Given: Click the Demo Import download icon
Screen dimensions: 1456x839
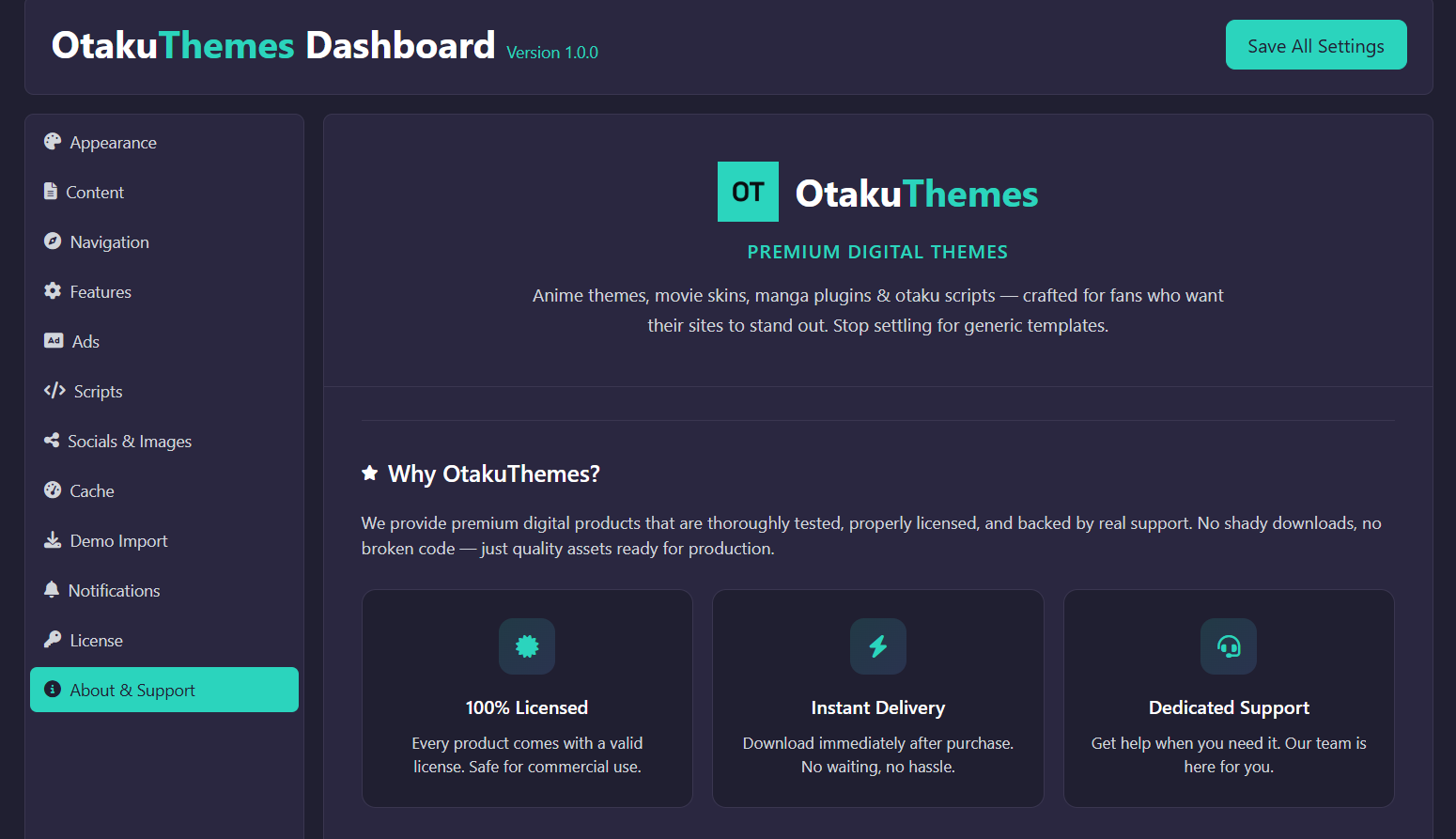Looking at the screenshot, I should pos(53,540).
